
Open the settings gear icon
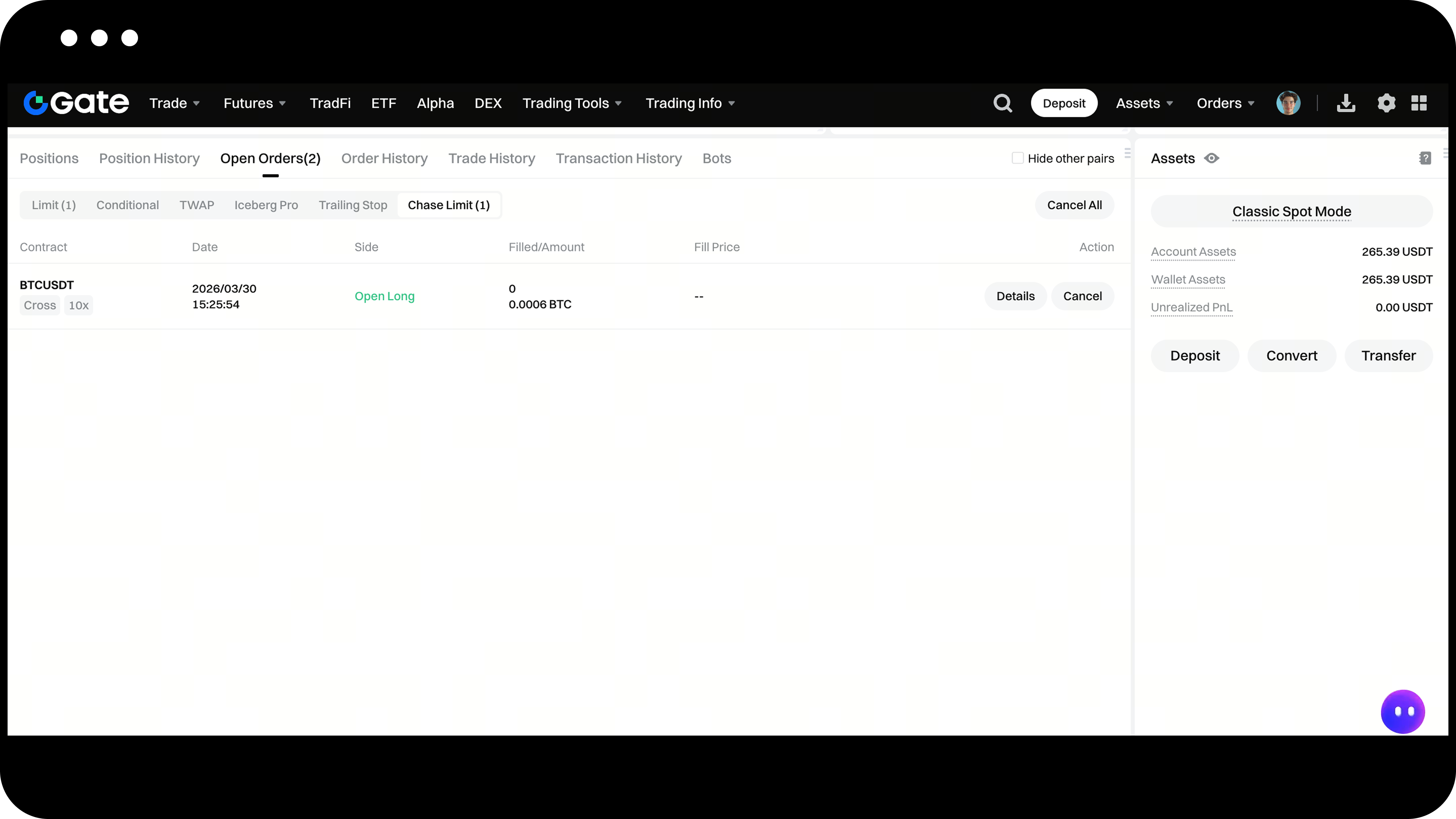(x=1386, y=104)
